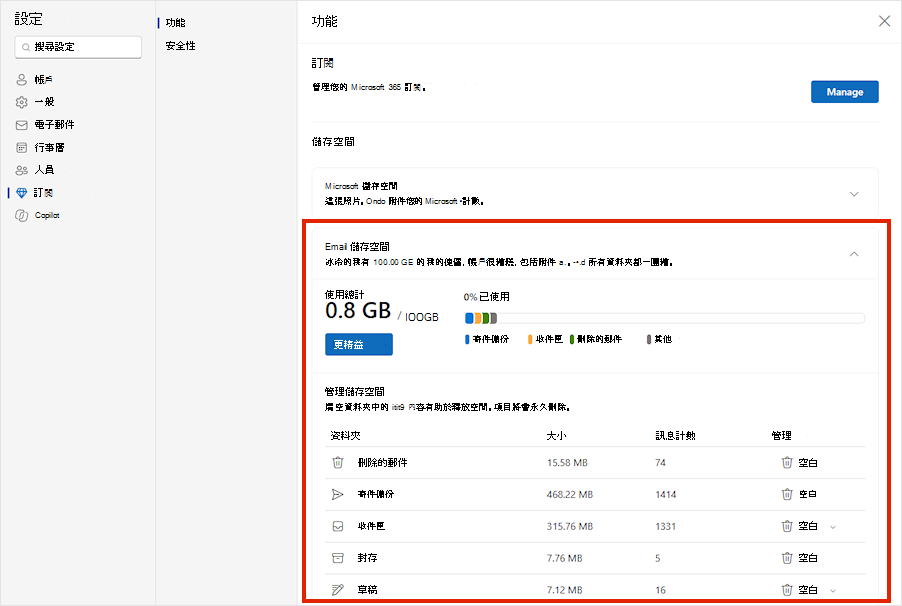Click the blue segment of the storage bar
The width and height of the screenshot is (902, 606).
pyautogui.click(x=469, y=318)
